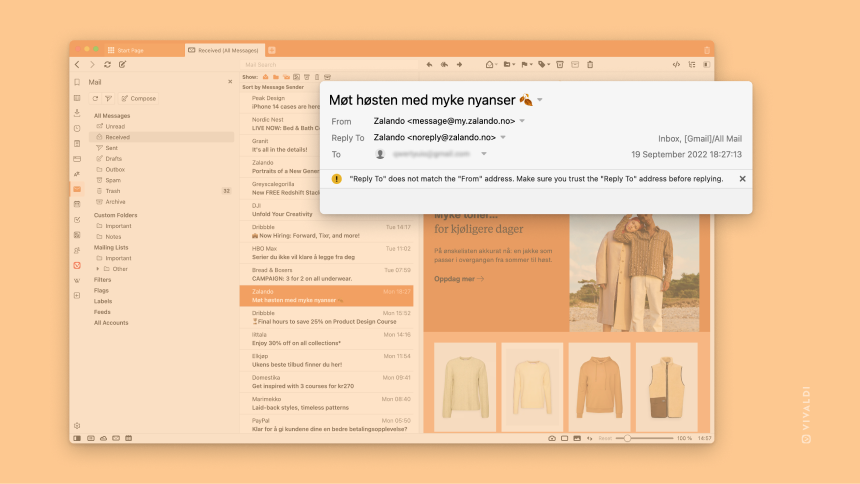Open the Downloads panel icon
The width and height of the screenshot is (860, 484).
77,112
